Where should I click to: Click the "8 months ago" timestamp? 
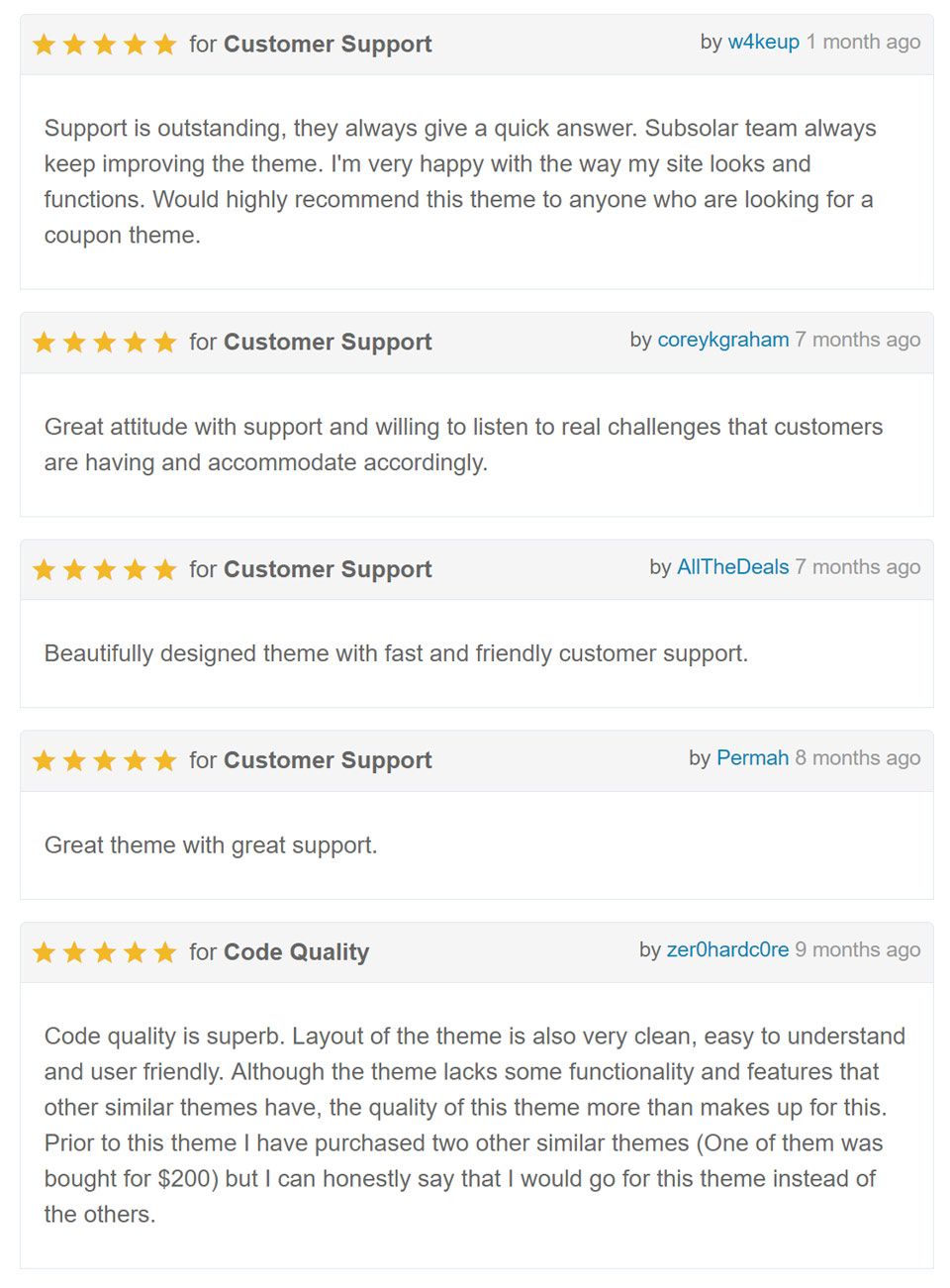[x=857, y=758]
